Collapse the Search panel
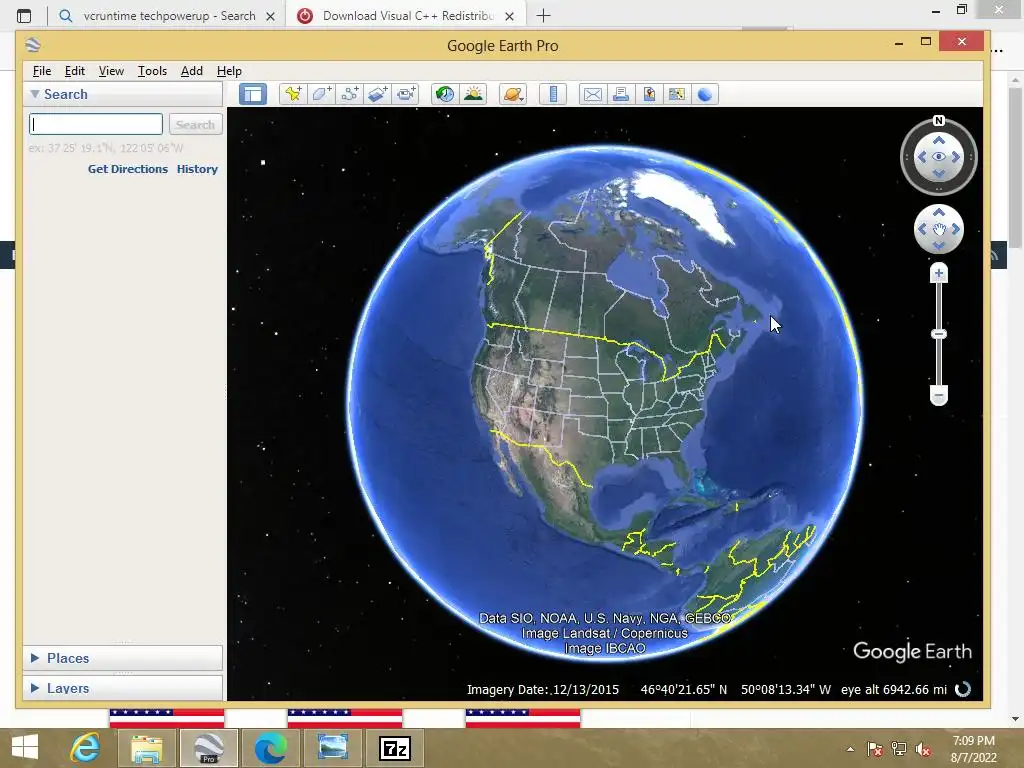1024x768 pixels. coord(35,94)
